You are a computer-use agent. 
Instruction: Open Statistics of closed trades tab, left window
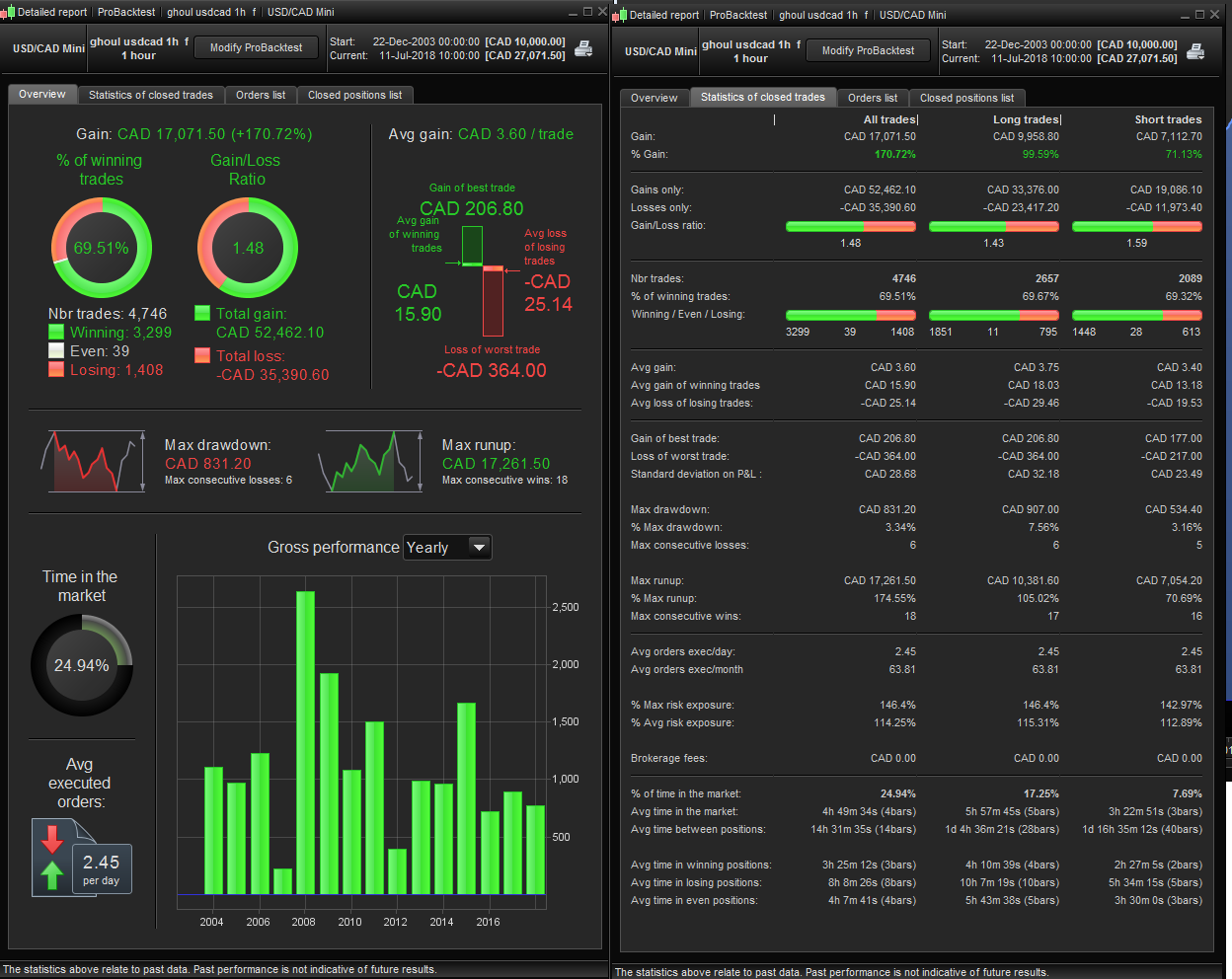click(151, 95)
